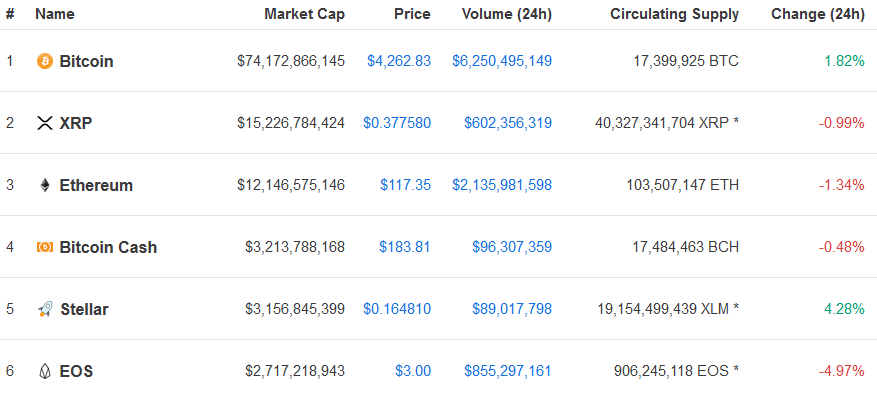Open Stellar price $0.164810 link
Viewport: 877px width, 395px height.
[397, 309]
